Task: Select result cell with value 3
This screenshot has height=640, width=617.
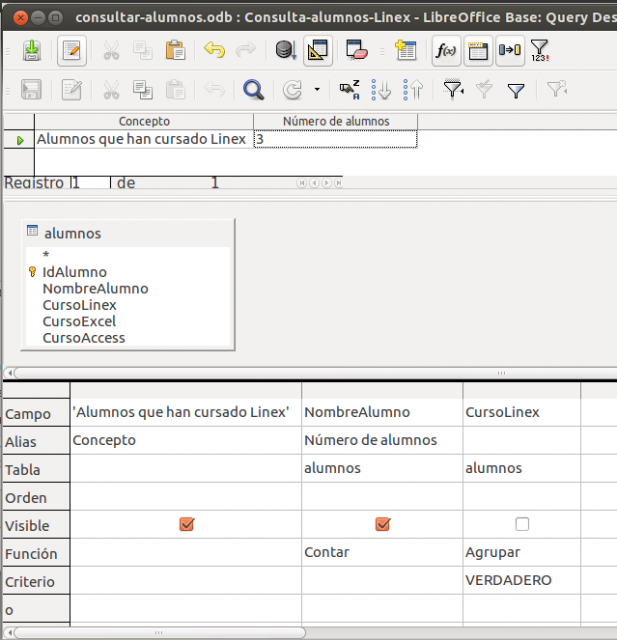Action: click(x=335, y=139)
